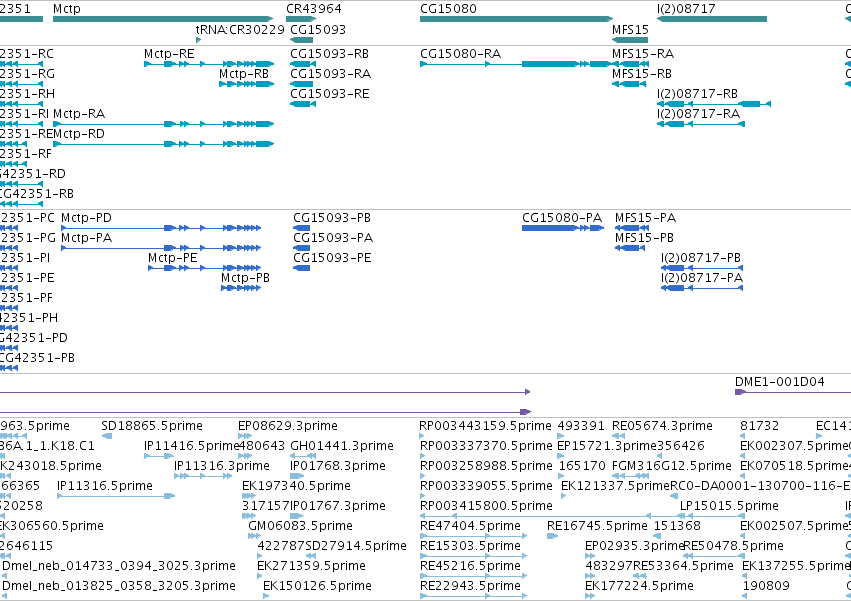Click transcript l(2)08717-RA label

point(698,114)
